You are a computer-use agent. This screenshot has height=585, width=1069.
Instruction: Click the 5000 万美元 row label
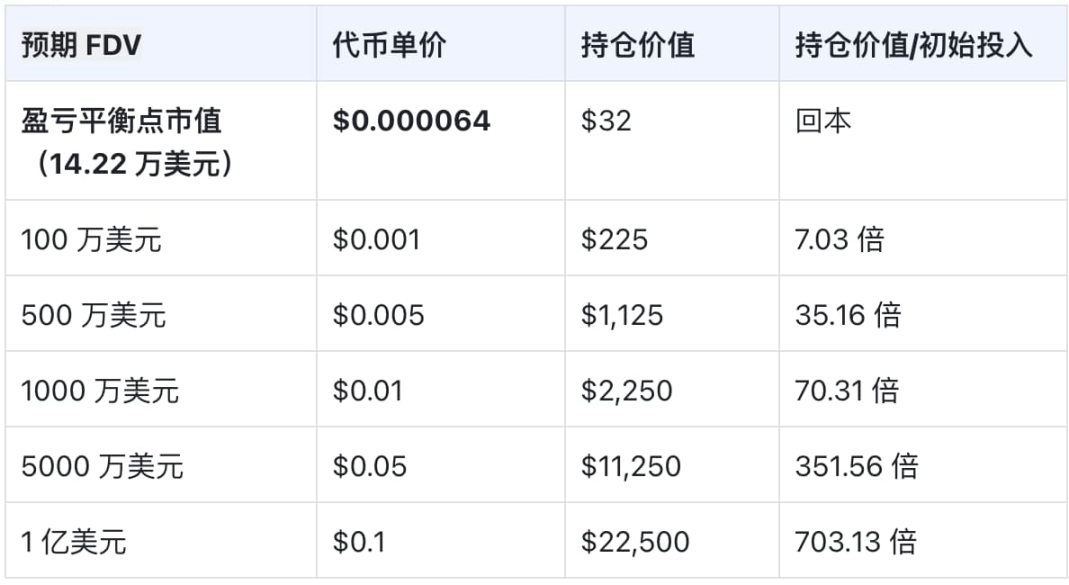coord(102,467)
